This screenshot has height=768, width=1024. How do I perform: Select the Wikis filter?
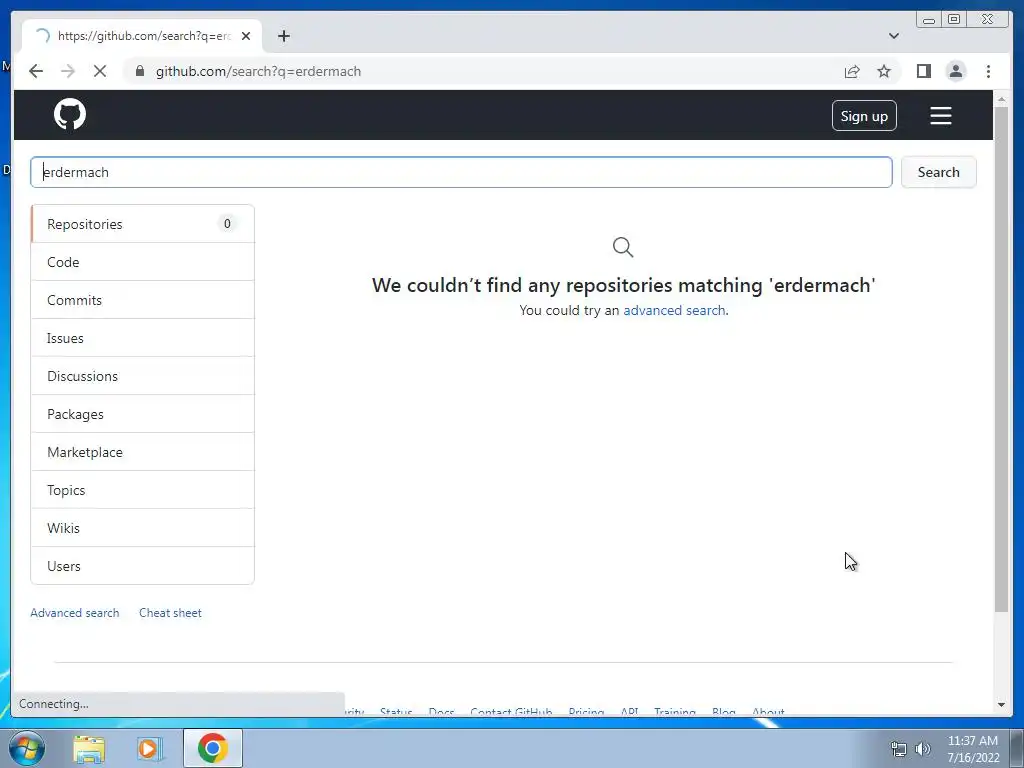coord(142,528)
